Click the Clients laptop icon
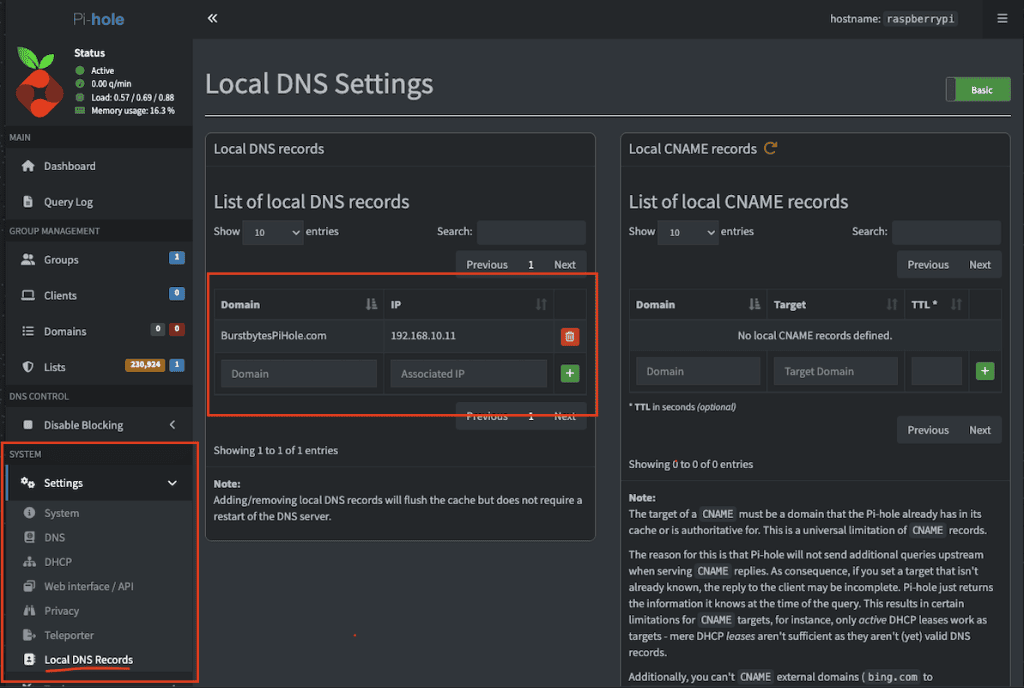The image size is (1024, 688). (28, 295)
